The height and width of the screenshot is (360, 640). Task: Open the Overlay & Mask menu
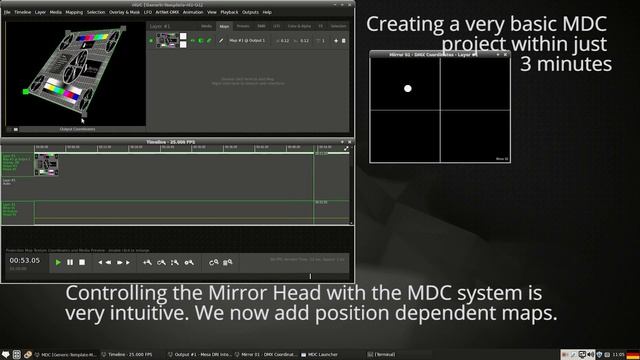pyautogui.click(x=124, y=12)
